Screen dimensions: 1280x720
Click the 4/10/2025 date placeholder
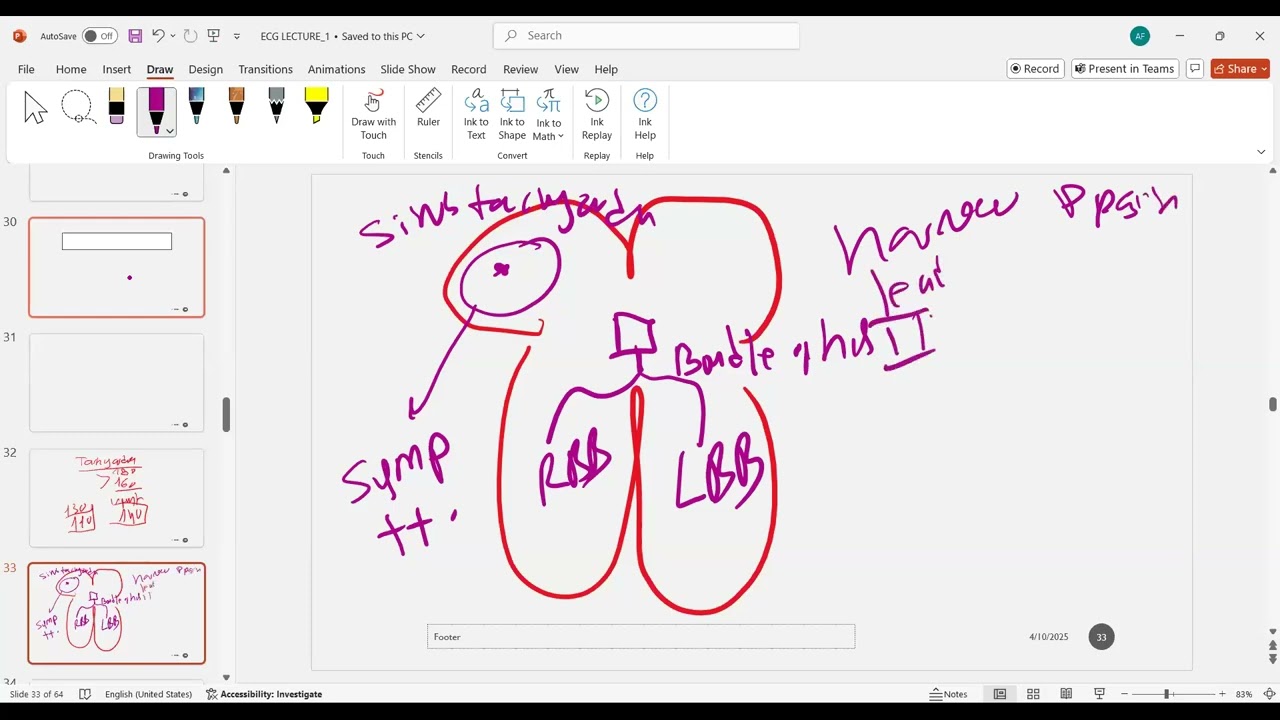[1049, 637]
